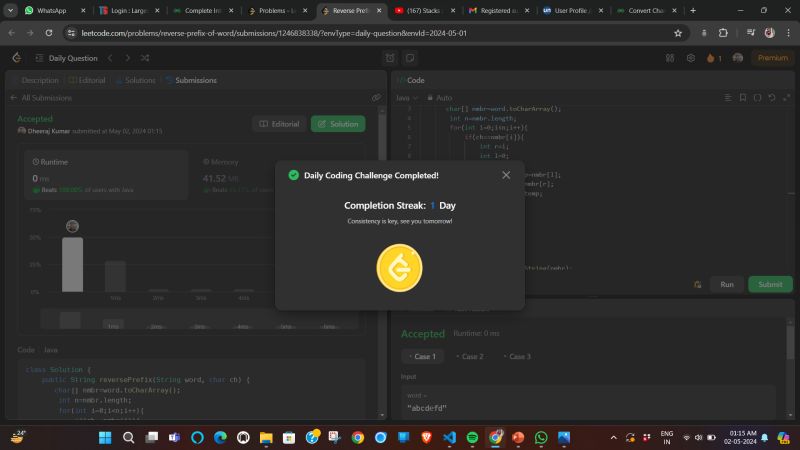Open VS Code from the taskbar
800x450 pixels.
click(449, 438)
